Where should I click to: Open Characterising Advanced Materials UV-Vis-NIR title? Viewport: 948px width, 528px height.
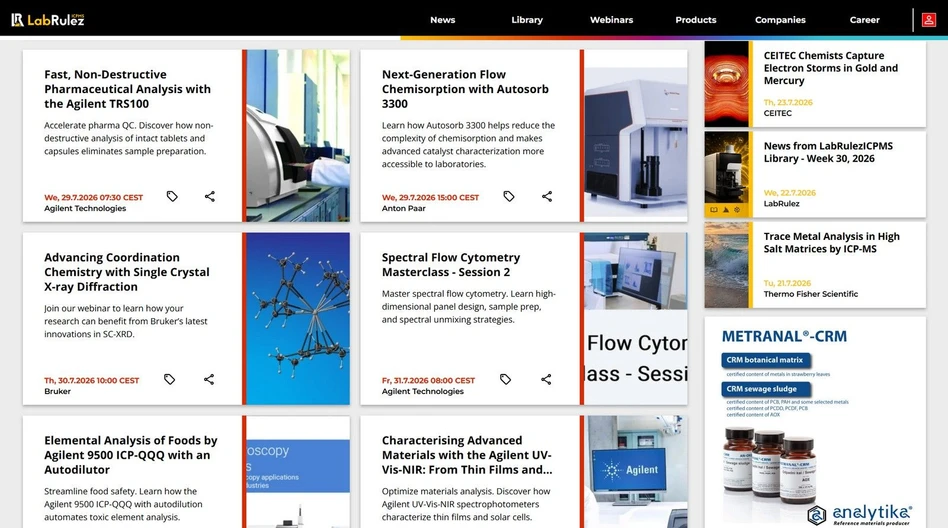(467, 455)
